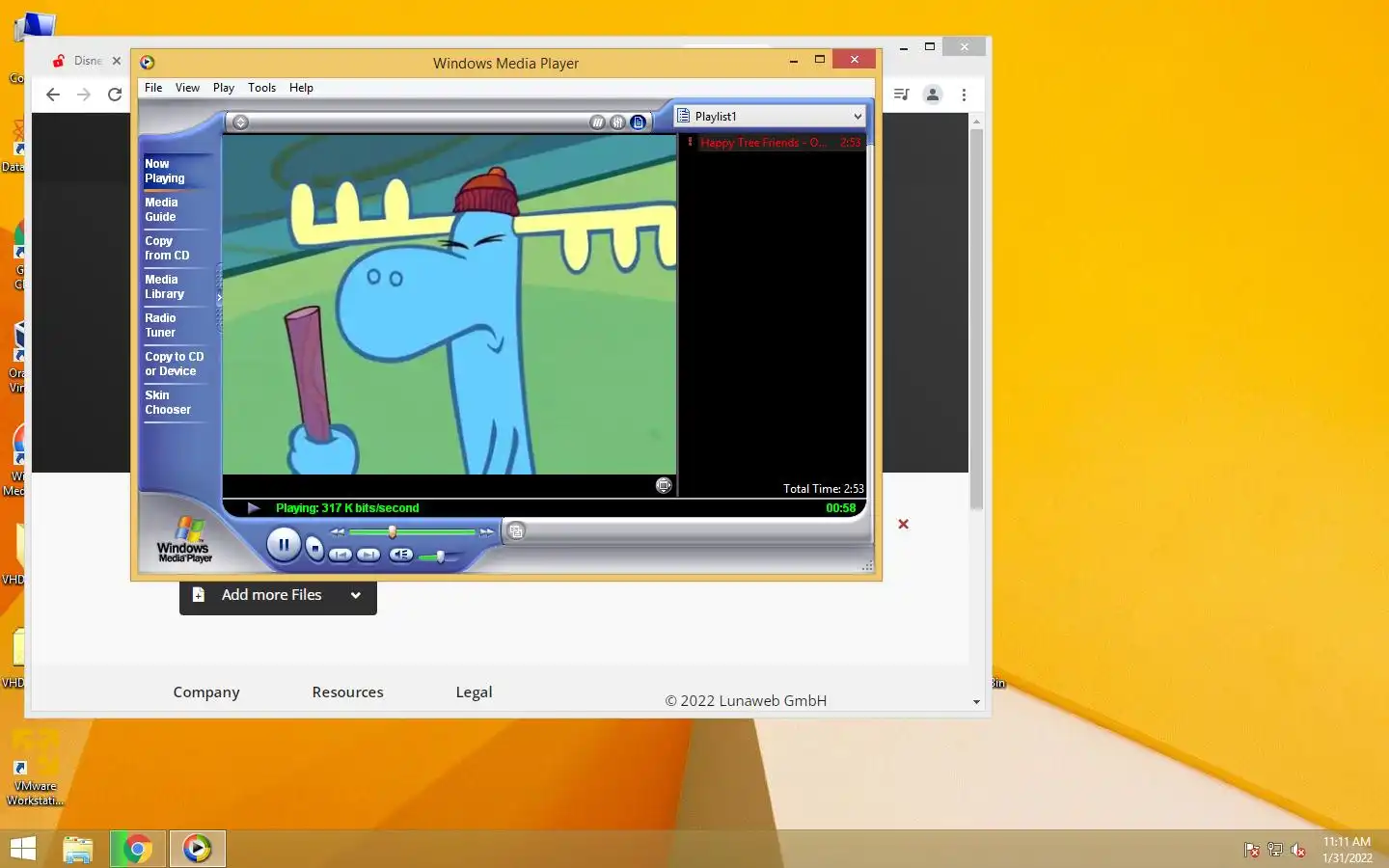Click Add more Files in the browser

(271, 595)
